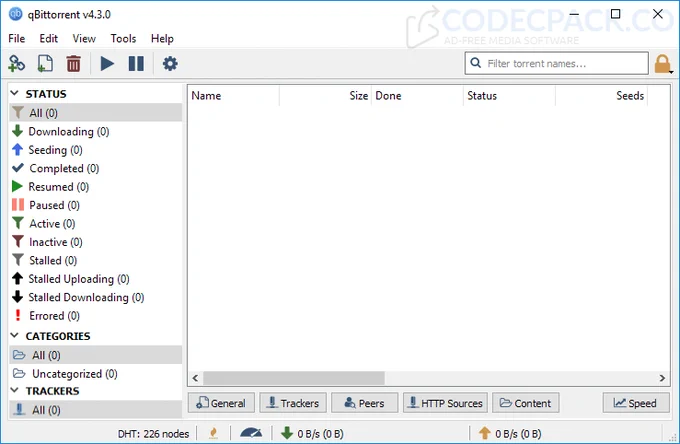Open the Tools menu
680x444 pixels.
tap(123, 39)
